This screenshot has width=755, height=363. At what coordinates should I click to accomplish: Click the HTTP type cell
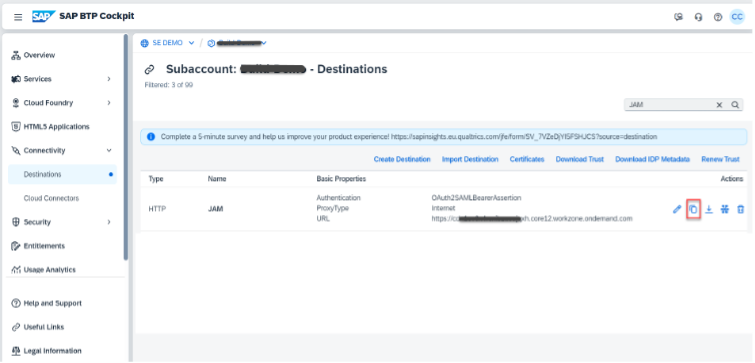[x=156, y=209]
